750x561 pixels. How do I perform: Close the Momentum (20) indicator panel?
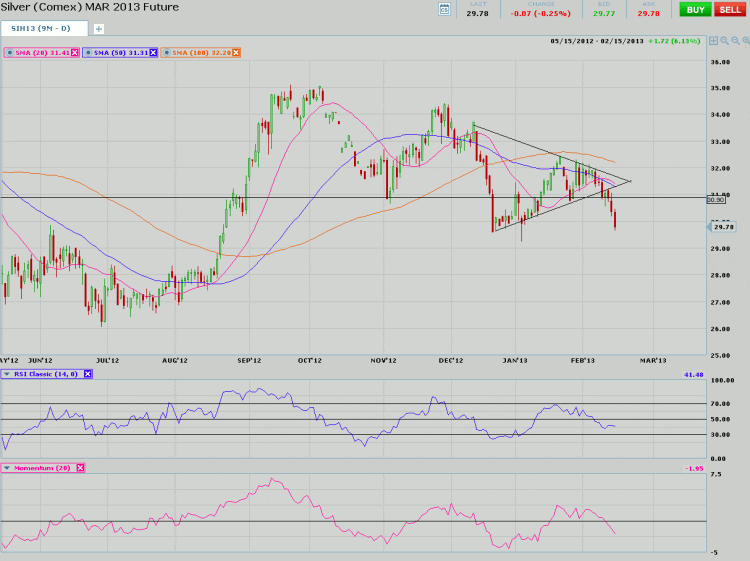[x=80, y=467]
